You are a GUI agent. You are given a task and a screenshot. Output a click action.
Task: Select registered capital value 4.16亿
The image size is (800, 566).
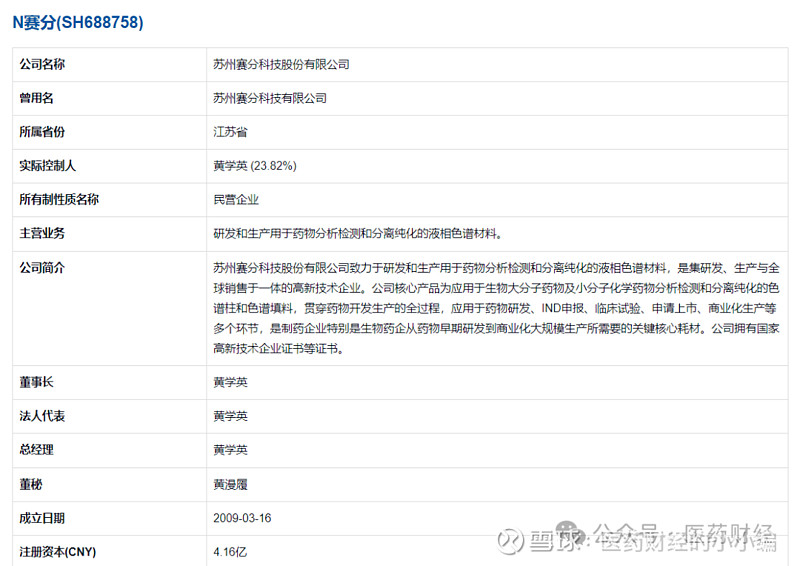[x=230, y=552]
